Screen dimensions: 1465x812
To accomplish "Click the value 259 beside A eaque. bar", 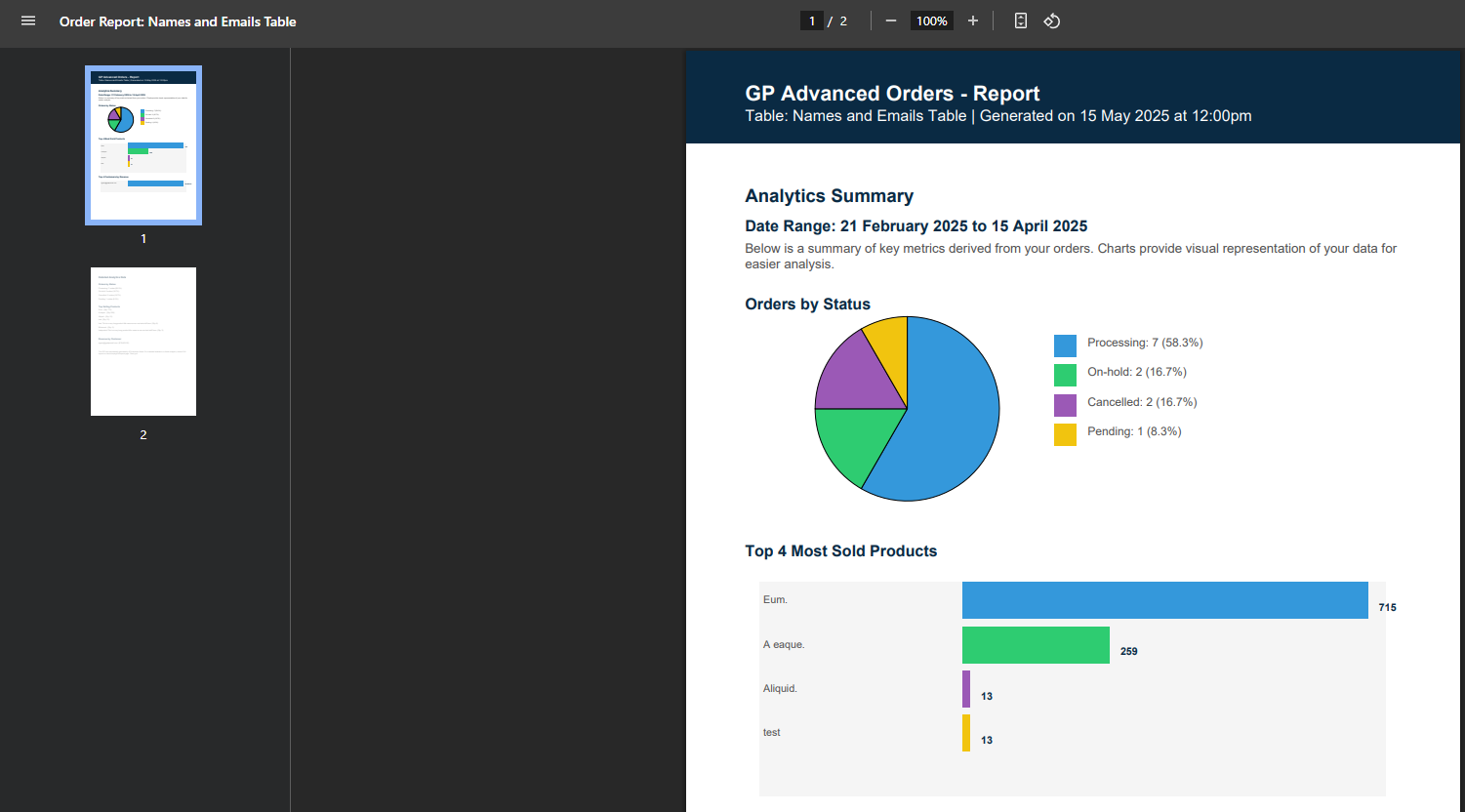I will [1128, 651].
